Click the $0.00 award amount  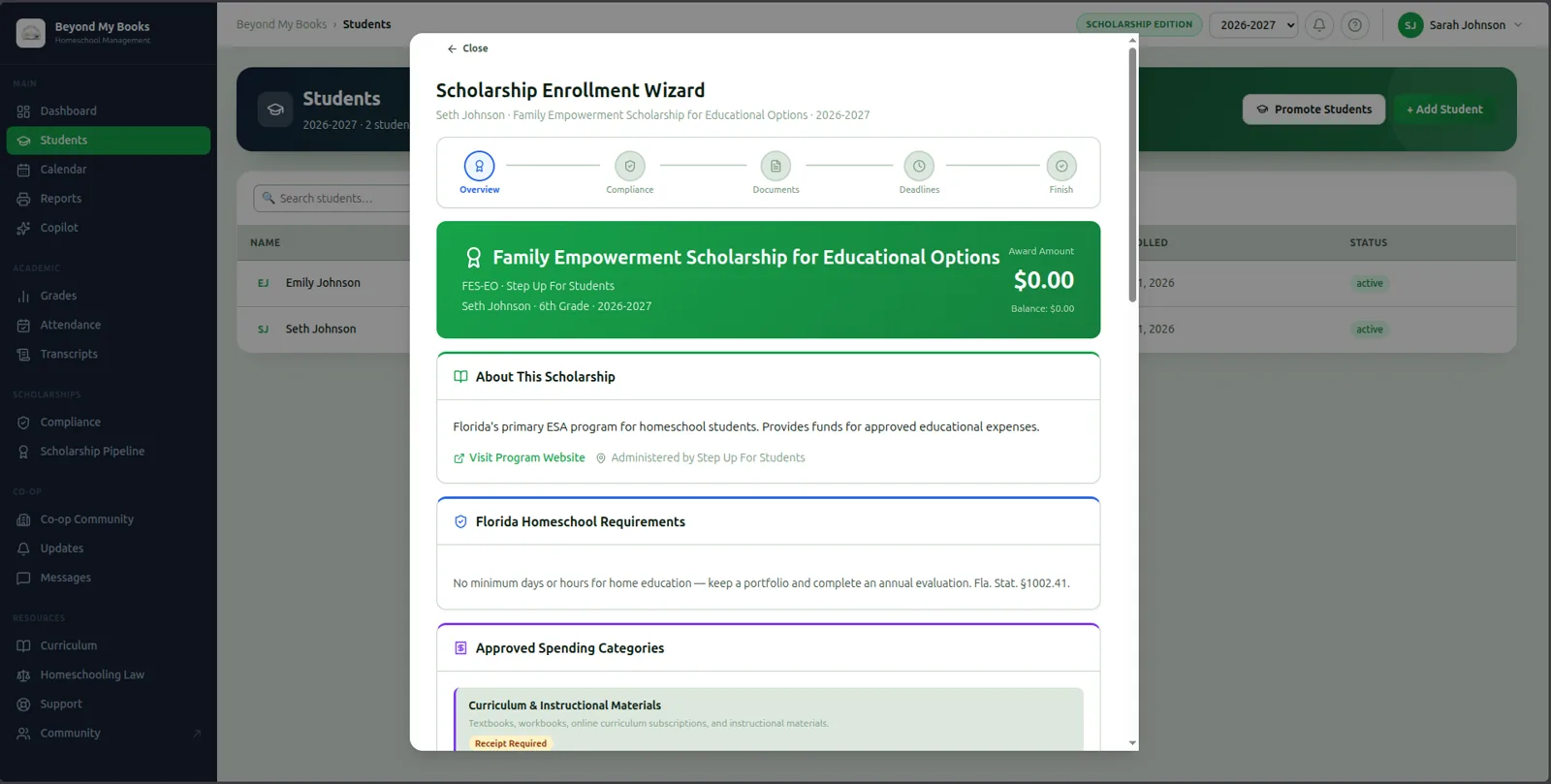pyautogui.click(x=1043, y=280)
